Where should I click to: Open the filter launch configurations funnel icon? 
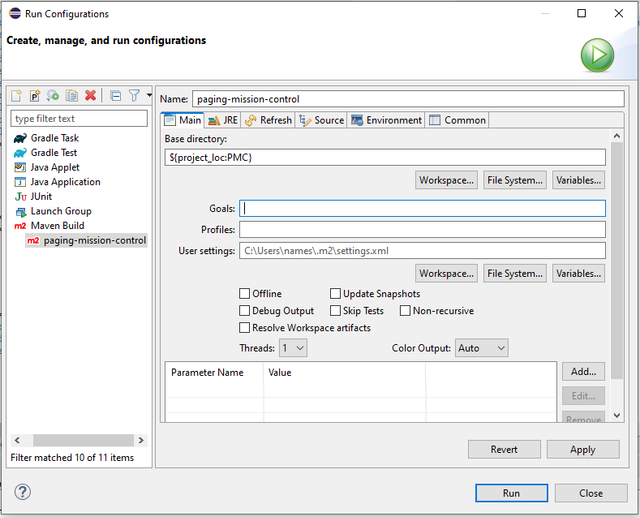coord(134,96)
